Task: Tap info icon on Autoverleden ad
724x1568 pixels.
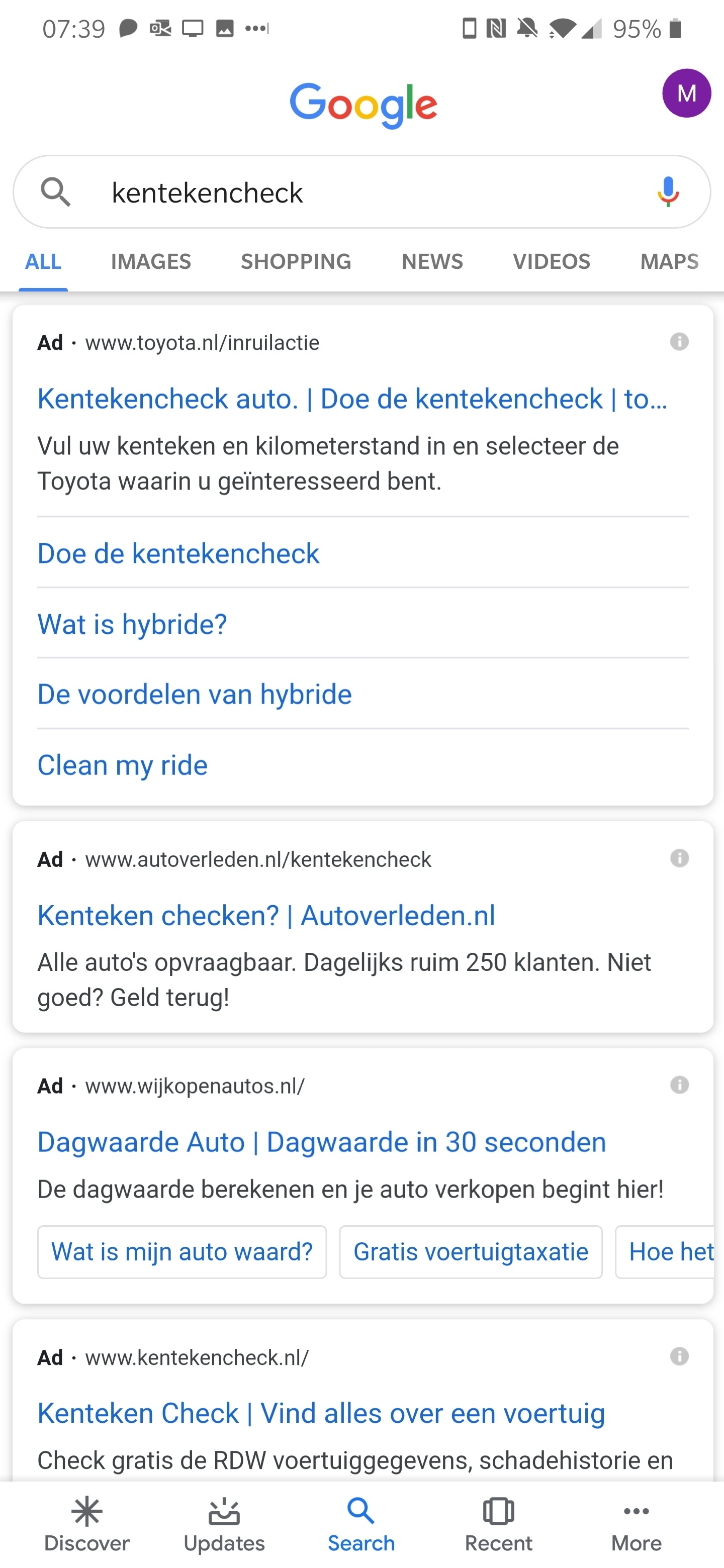Action: tap(679, 858)
